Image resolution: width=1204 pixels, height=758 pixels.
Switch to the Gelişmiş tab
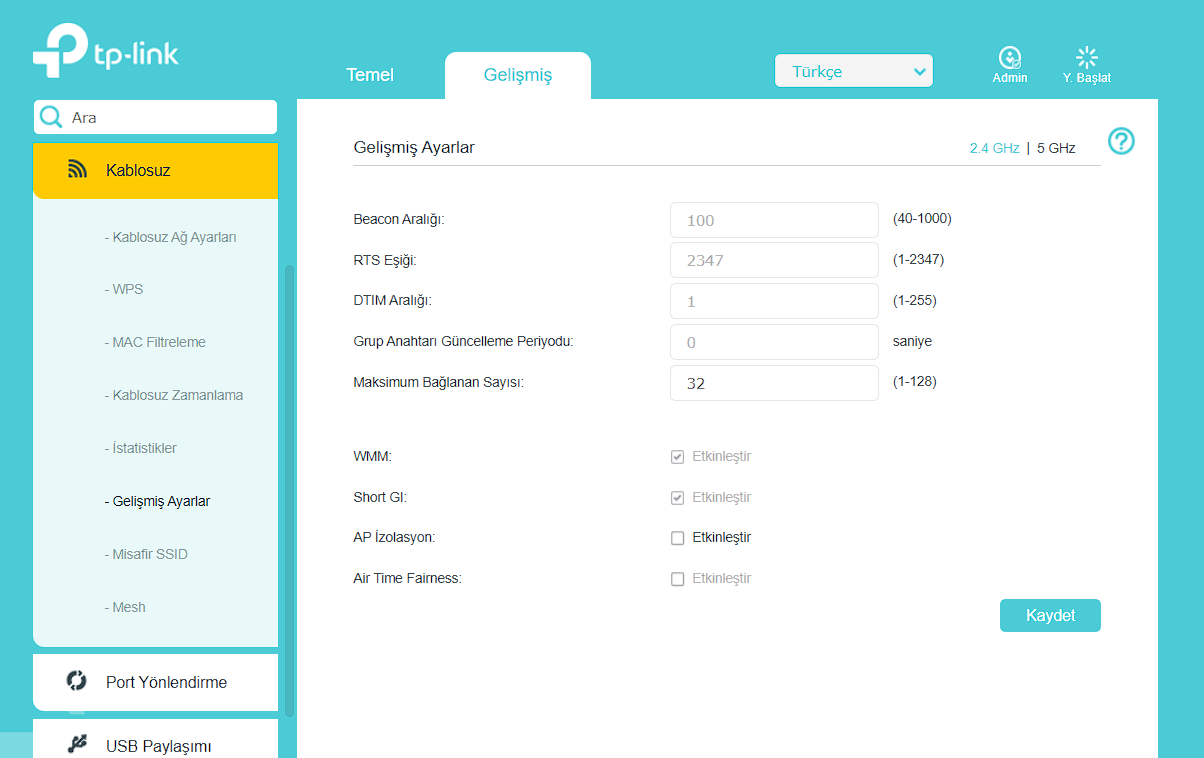pos(518,75)
